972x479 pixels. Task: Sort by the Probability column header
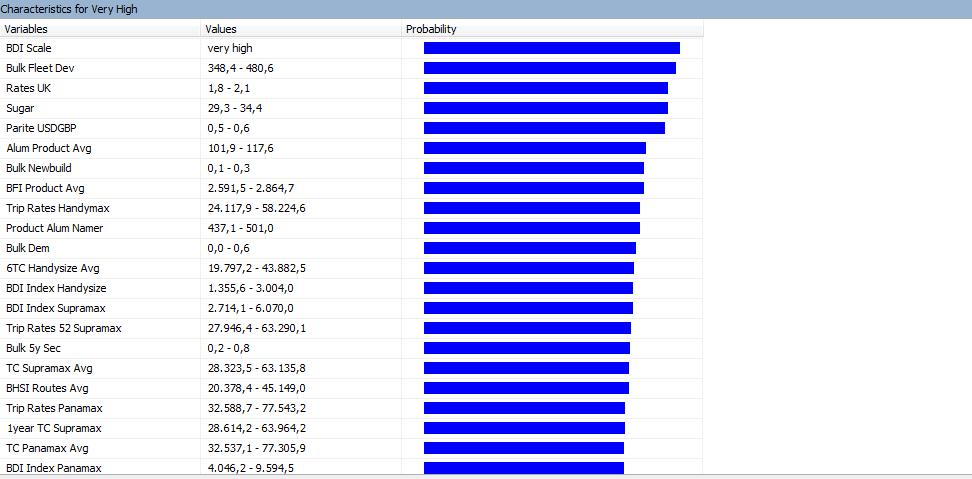click(x=552, y=29)
